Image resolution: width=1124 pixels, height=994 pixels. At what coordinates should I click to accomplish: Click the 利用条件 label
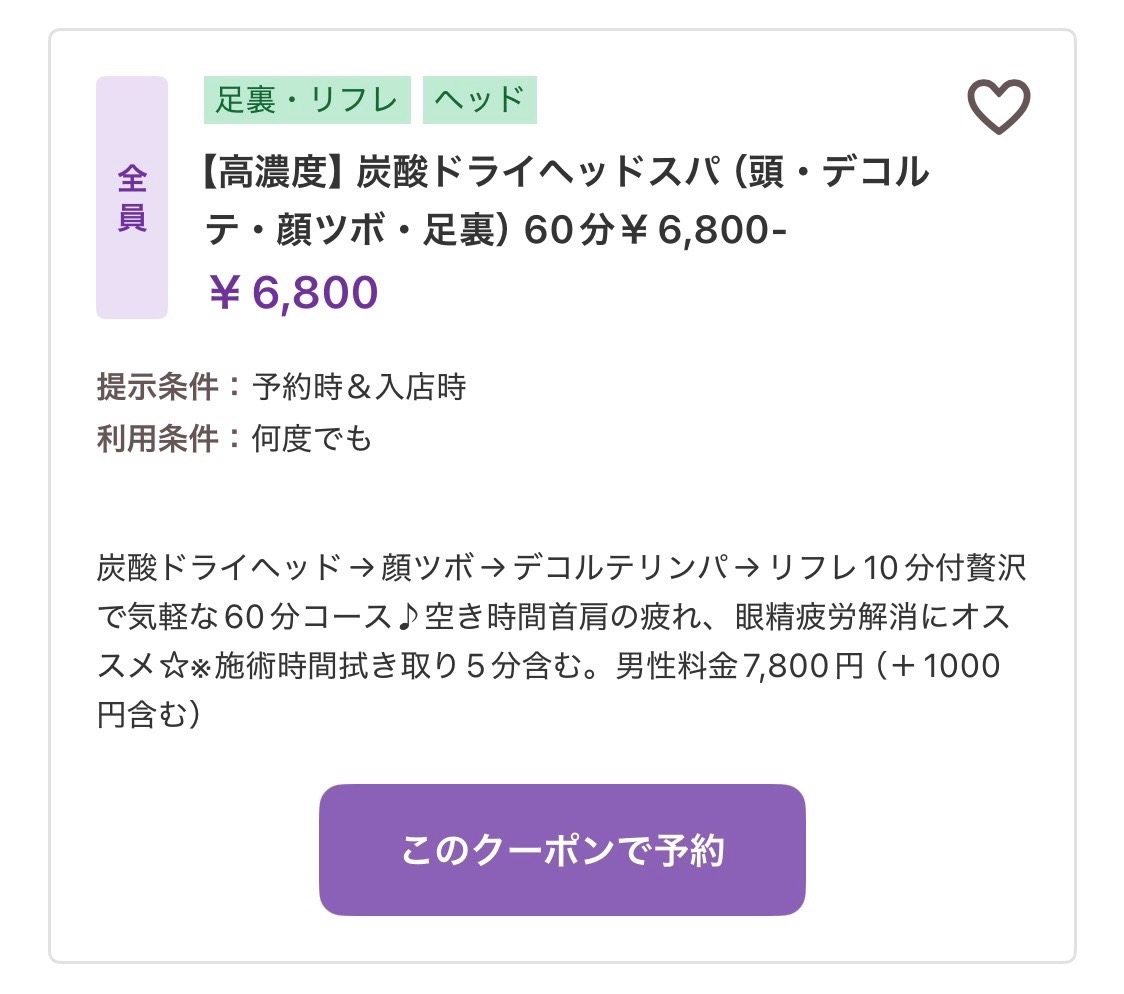tap(157, 439)
